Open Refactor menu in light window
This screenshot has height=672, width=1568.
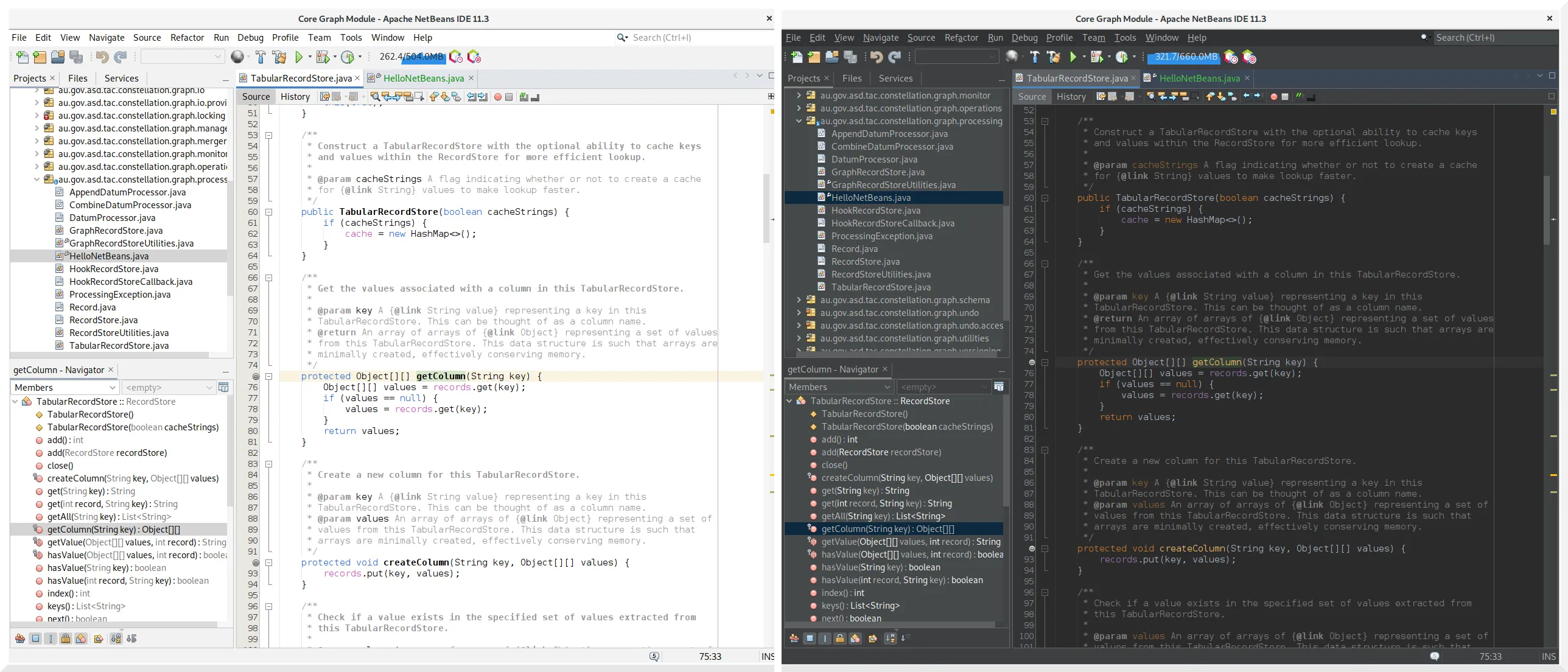(187, 38)
